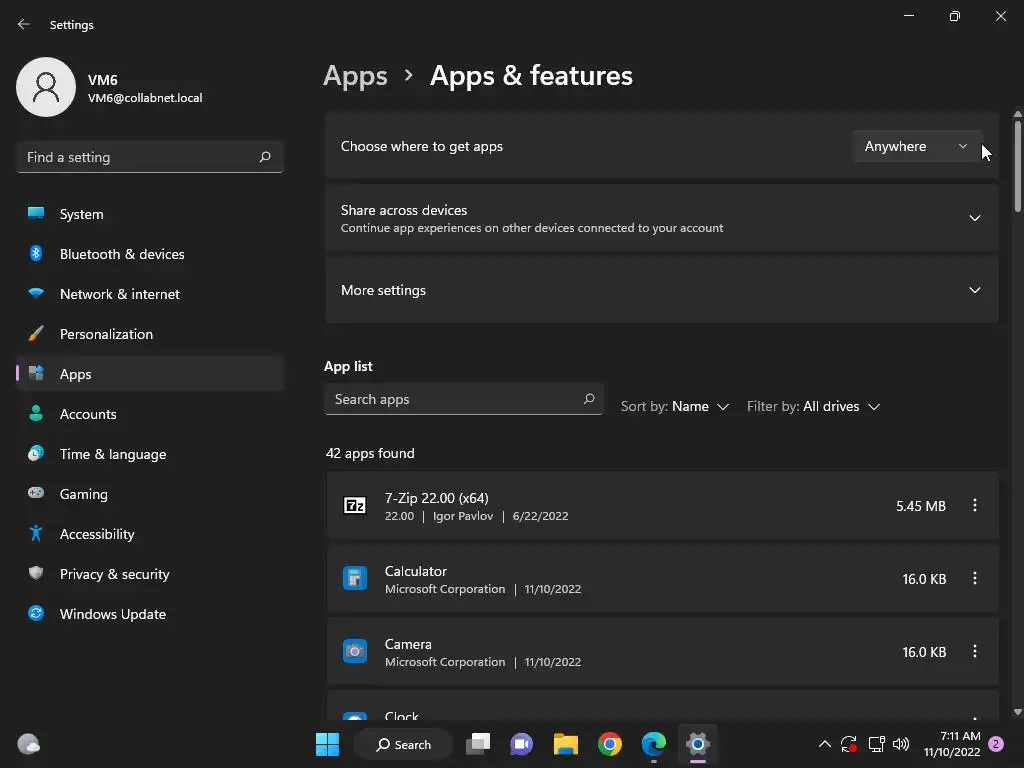Open Windows Update
1024x768 pixels.
(x=150, y=614)
